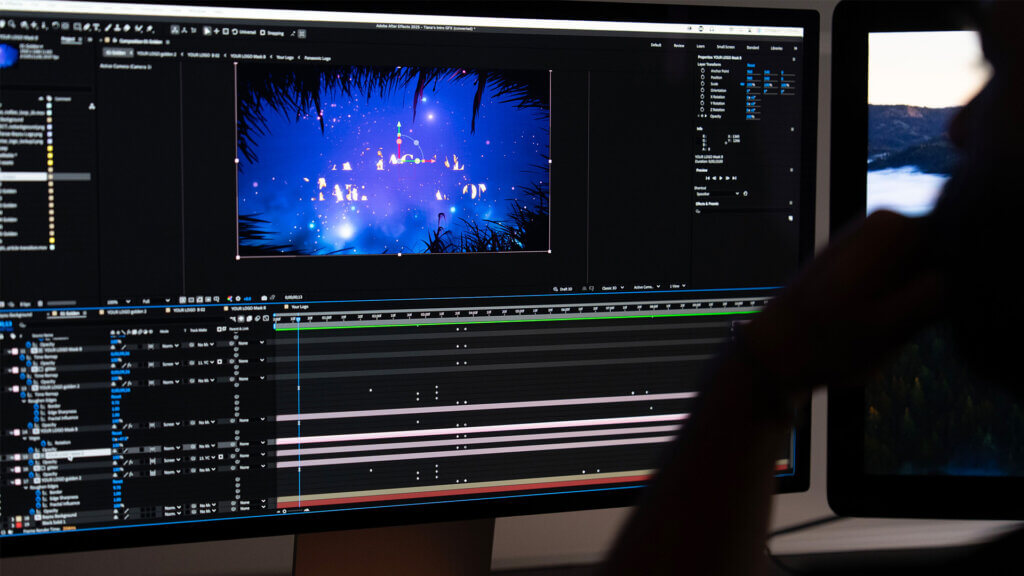1024x576 pixels.
Task: Select the Rectangle shape tool
Action: [77, 27]
